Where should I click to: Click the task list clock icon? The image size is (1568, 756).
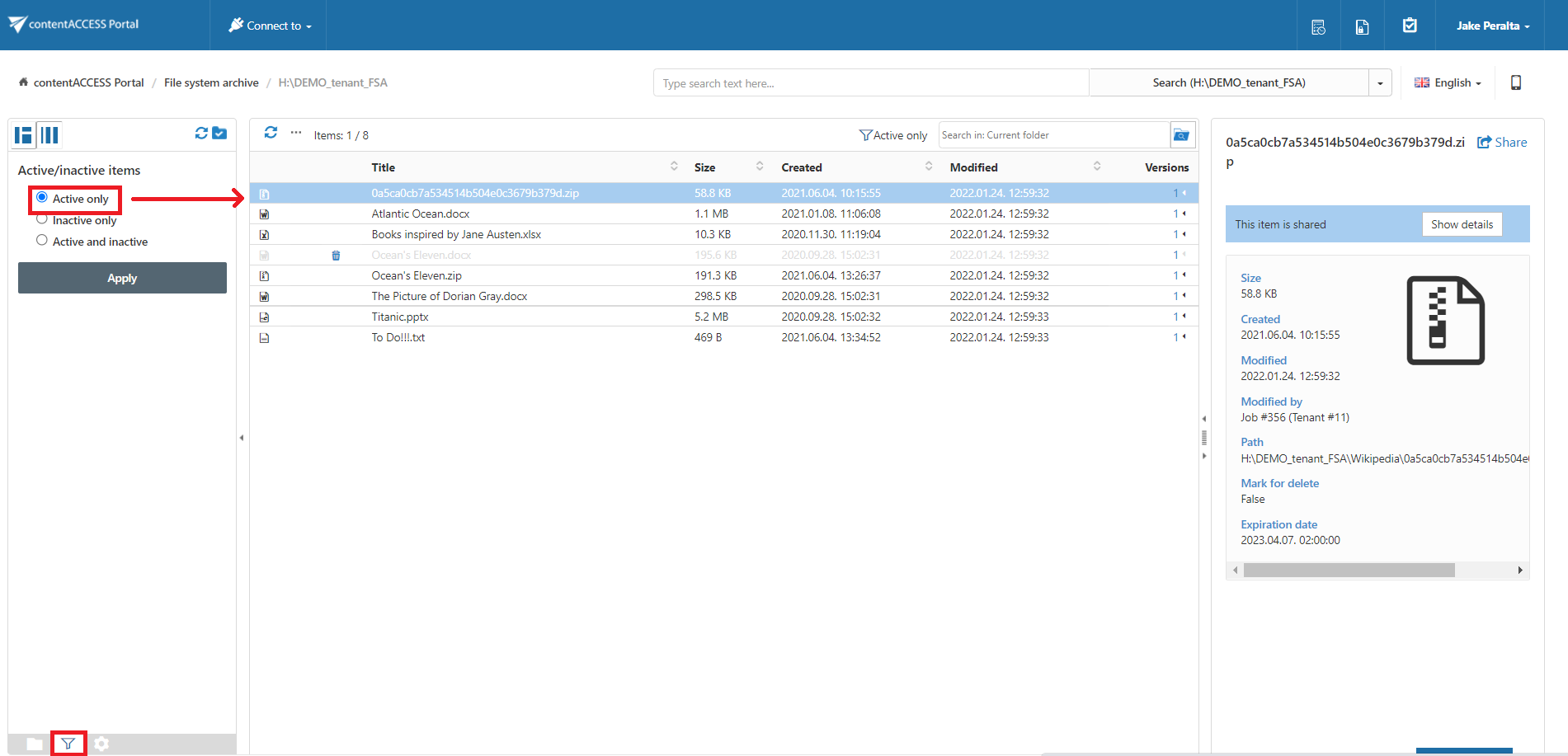(x=1318, y=26)
